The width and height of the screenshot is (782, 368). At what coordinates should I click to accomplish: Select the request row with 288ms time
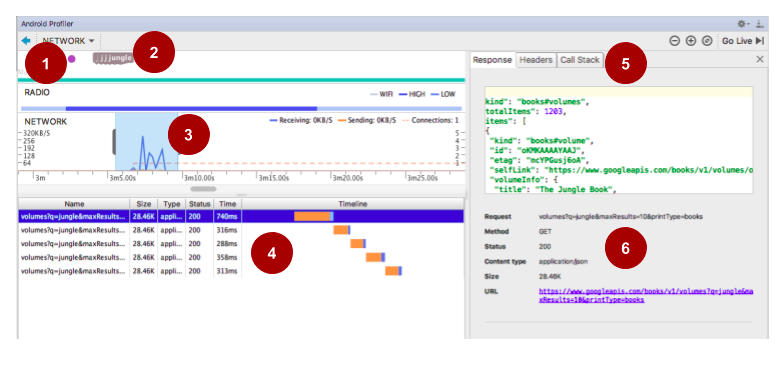click(241, 243)
